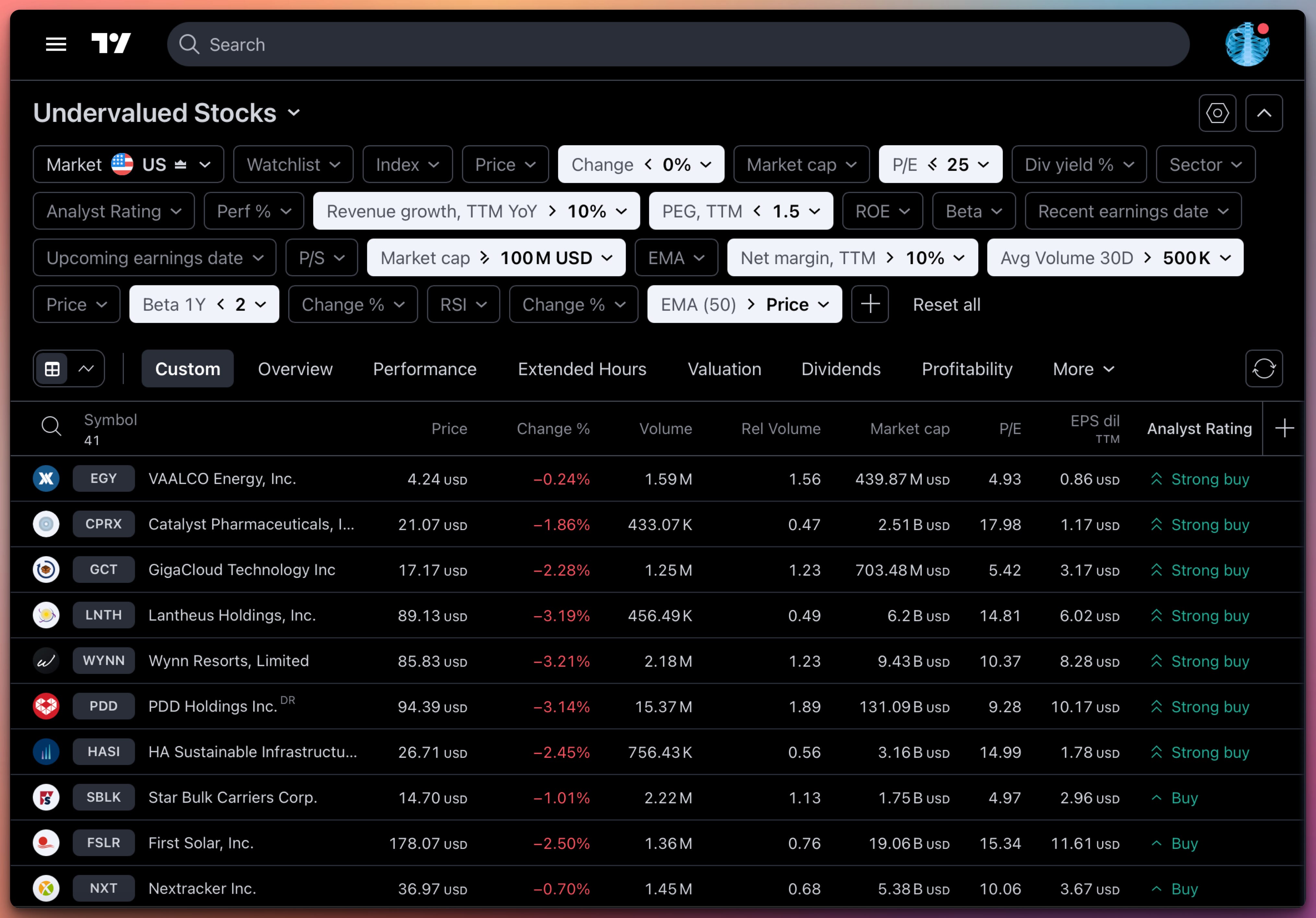The height and width of the screenshot is (918, 1316).
Task: Click the TradingView logo
Action: 111,43
